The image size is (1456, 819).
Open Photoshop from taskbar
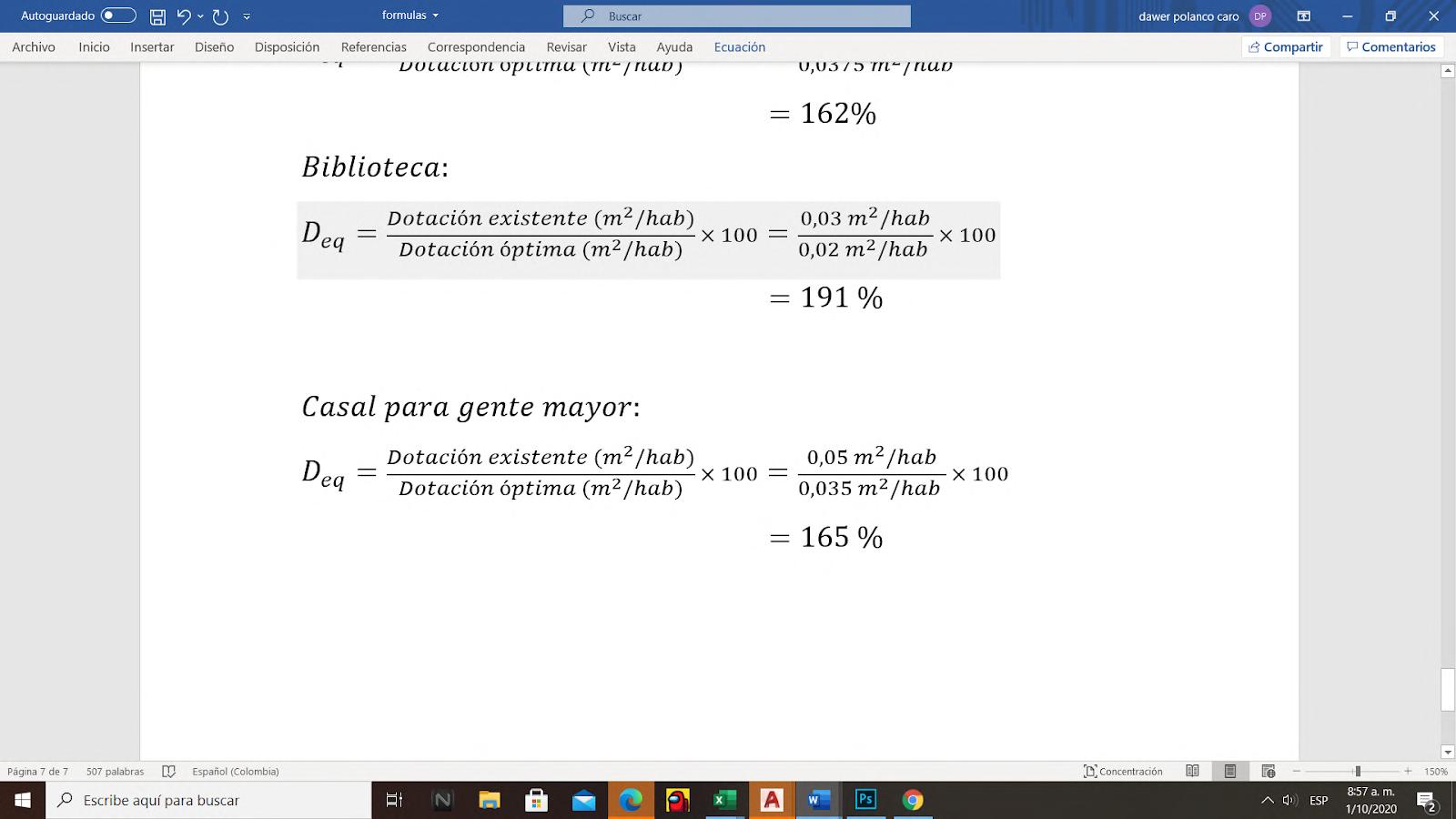coord(865,800)
